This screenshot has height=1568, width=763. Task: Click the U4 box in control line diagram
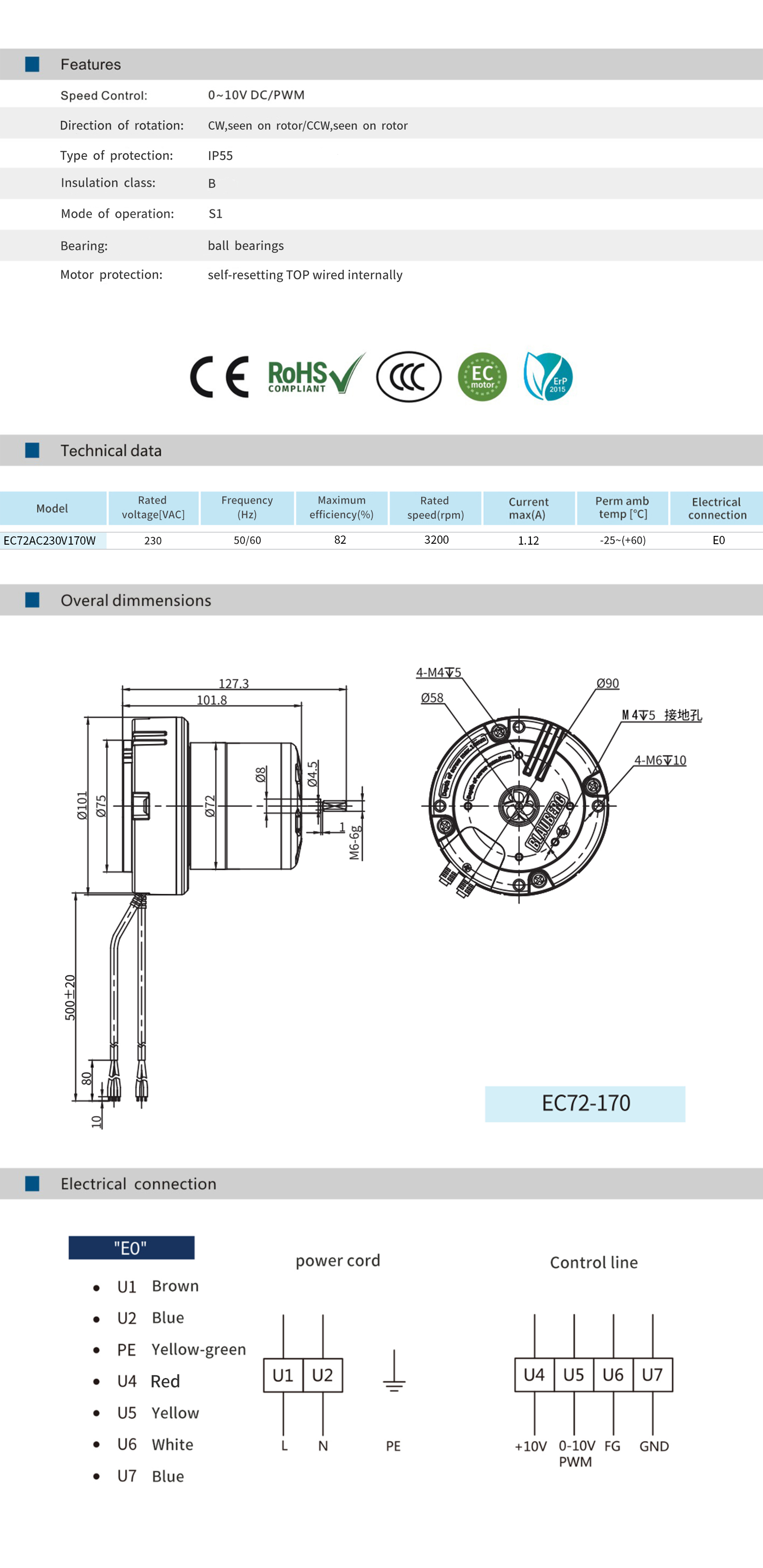pos(535,1374)
